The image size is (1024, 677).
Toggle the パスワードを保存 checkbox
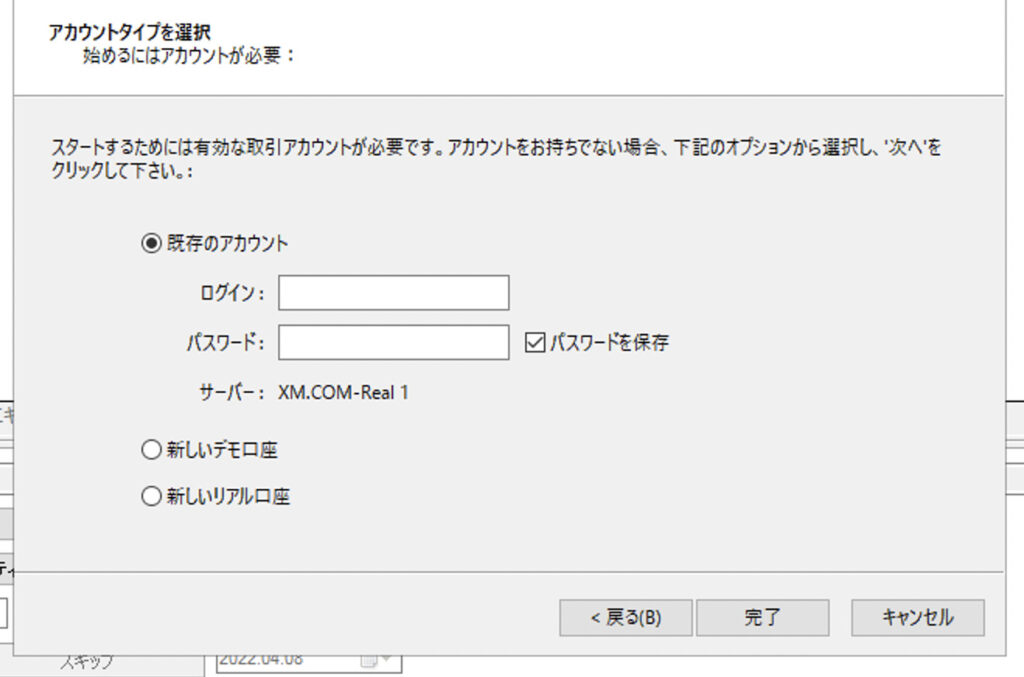534,343
